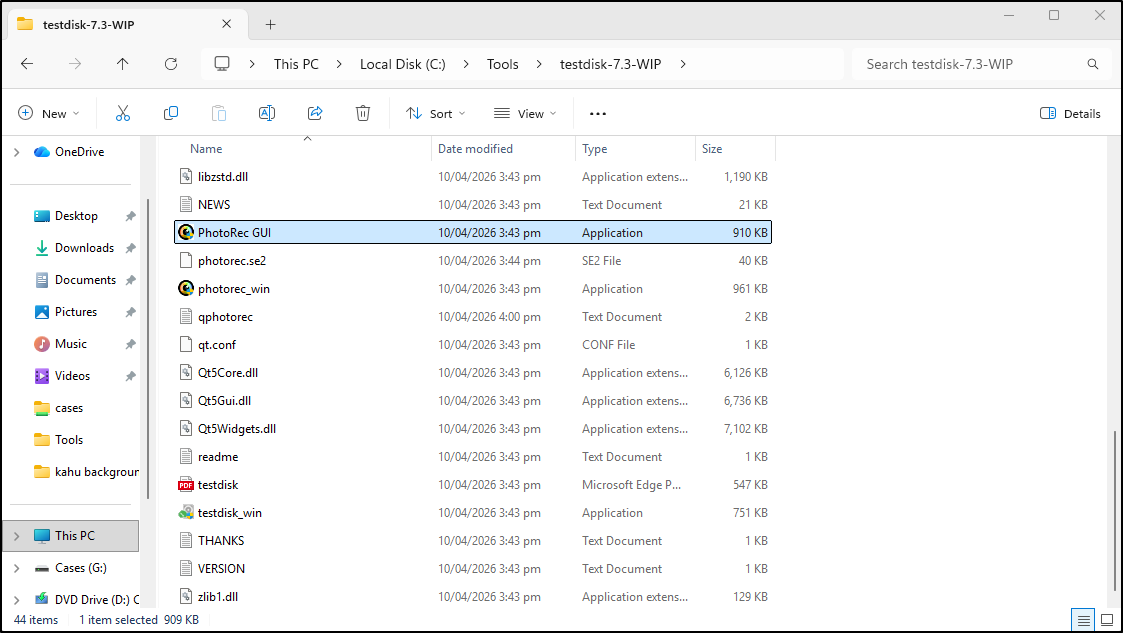
Task: Expand the This PC tree node
Action: click(x=16, y=536)
